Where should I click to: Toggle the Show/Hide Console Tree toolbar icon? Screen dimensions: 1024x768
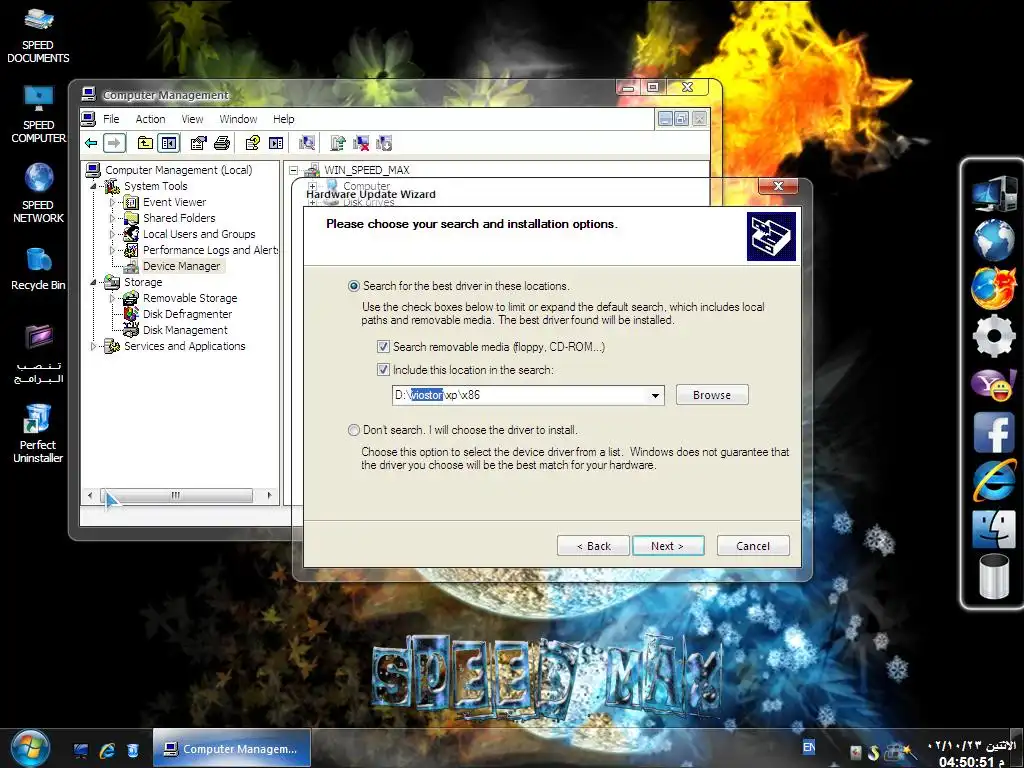pos(169,142)
